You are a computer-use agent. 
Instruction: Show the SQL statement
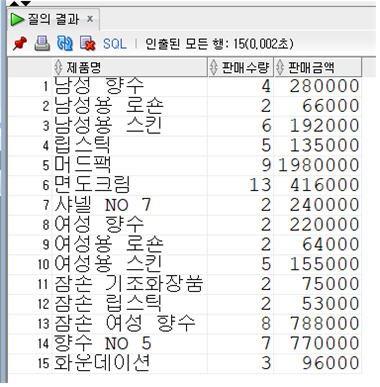click(115, 44)
